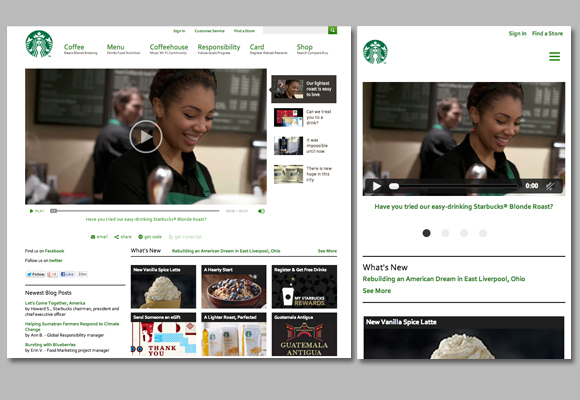Image resolution: width=580 pixels, height=400 pixels.
Task: Click the Starbucks logo in the mobile layout
Action: pyautogui.click(x=375, y=52)
